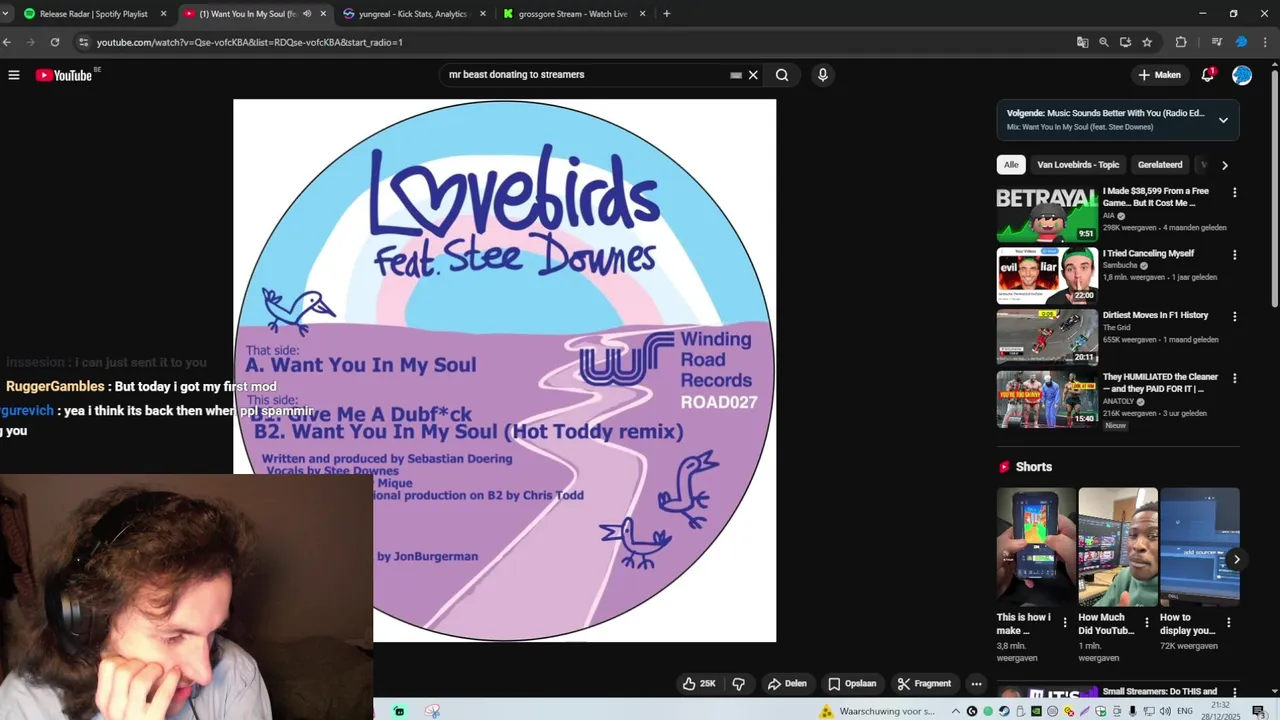
Task: Open The Grid channel name
Action: point(1116,327)
